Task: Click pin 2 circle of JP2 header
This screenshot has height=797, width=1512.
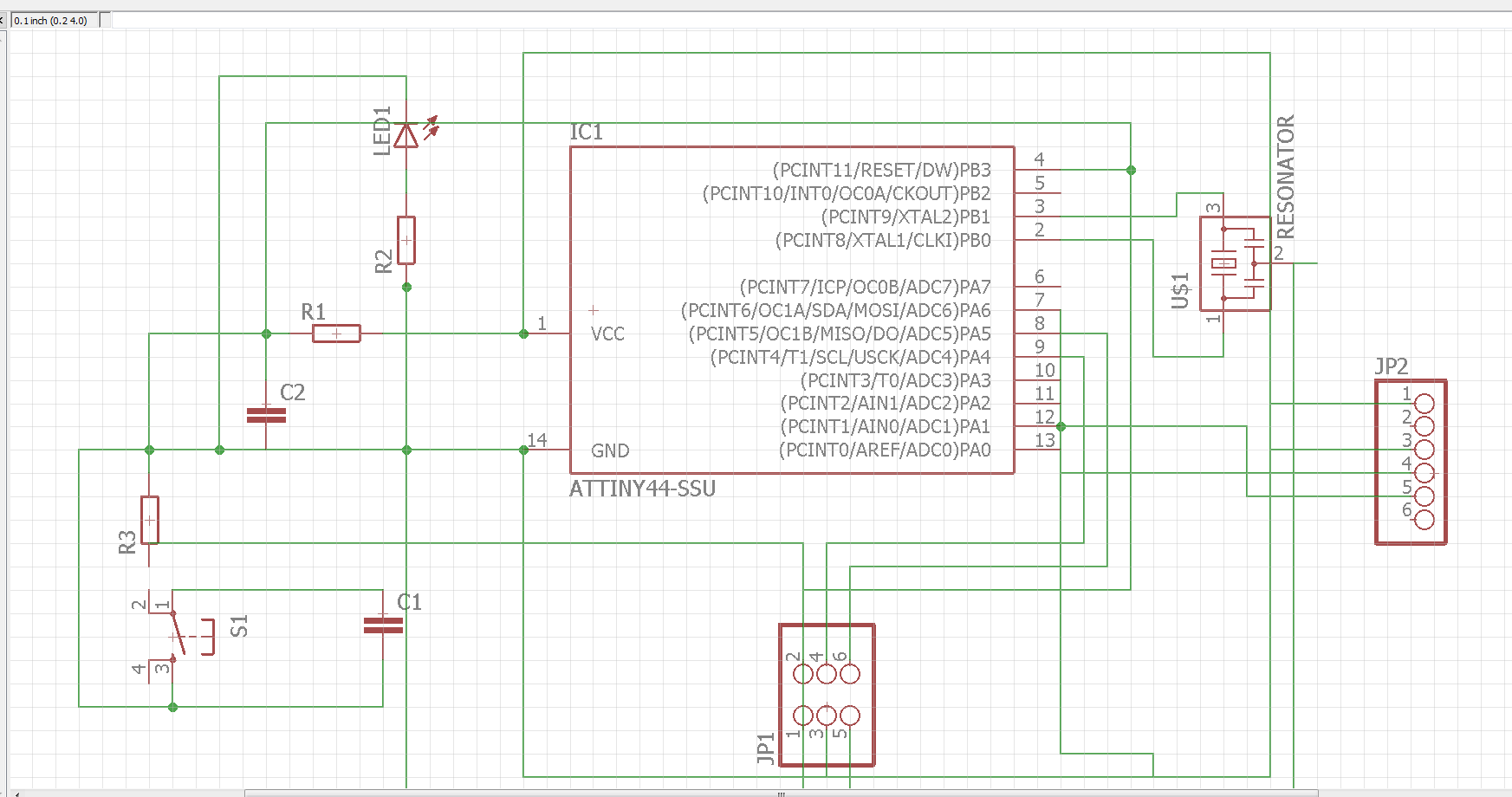Action: (x=1424, y=427)
